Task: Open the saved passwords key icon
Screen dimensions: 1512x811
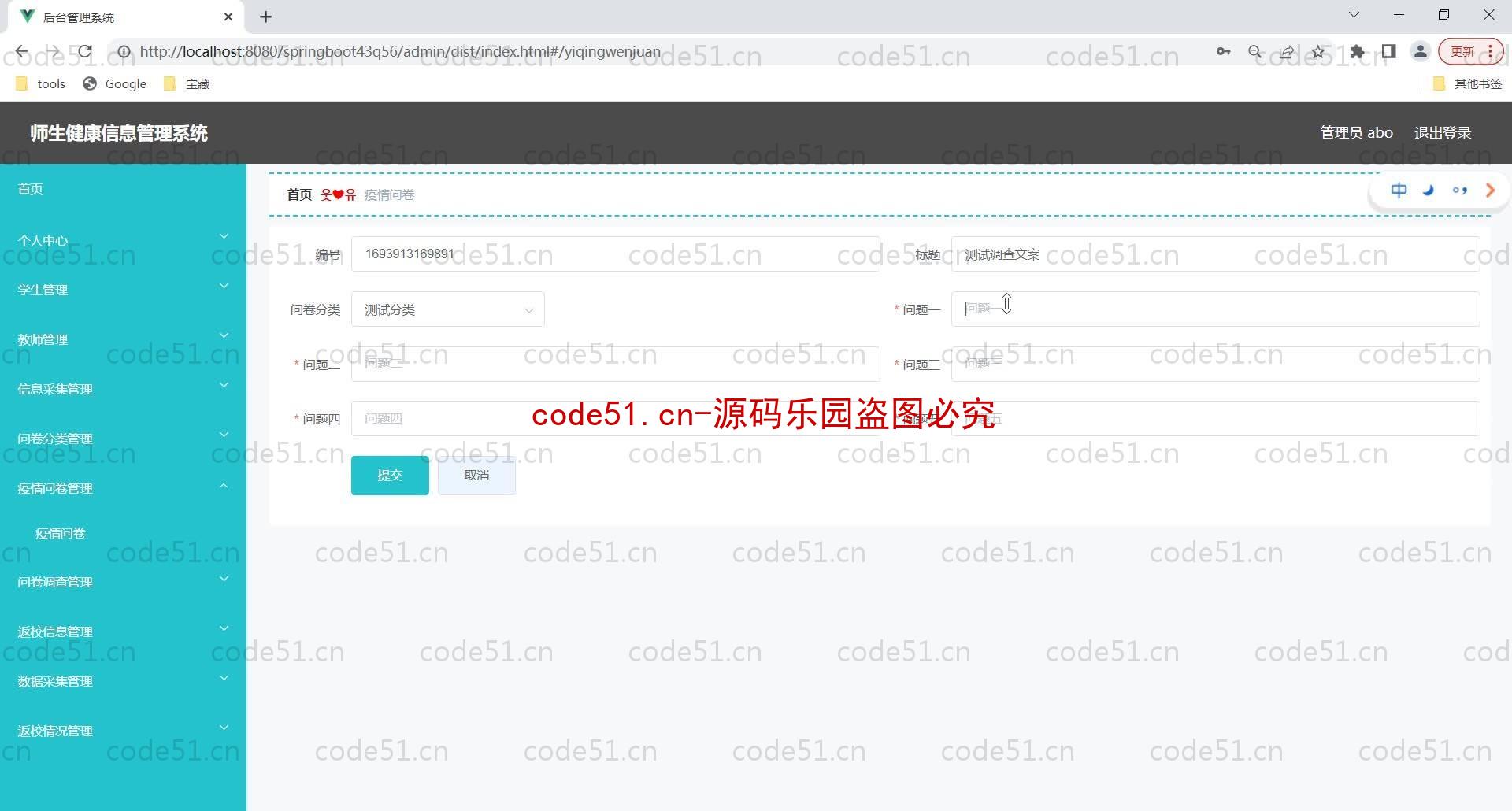Action: tap(1223, 52)
